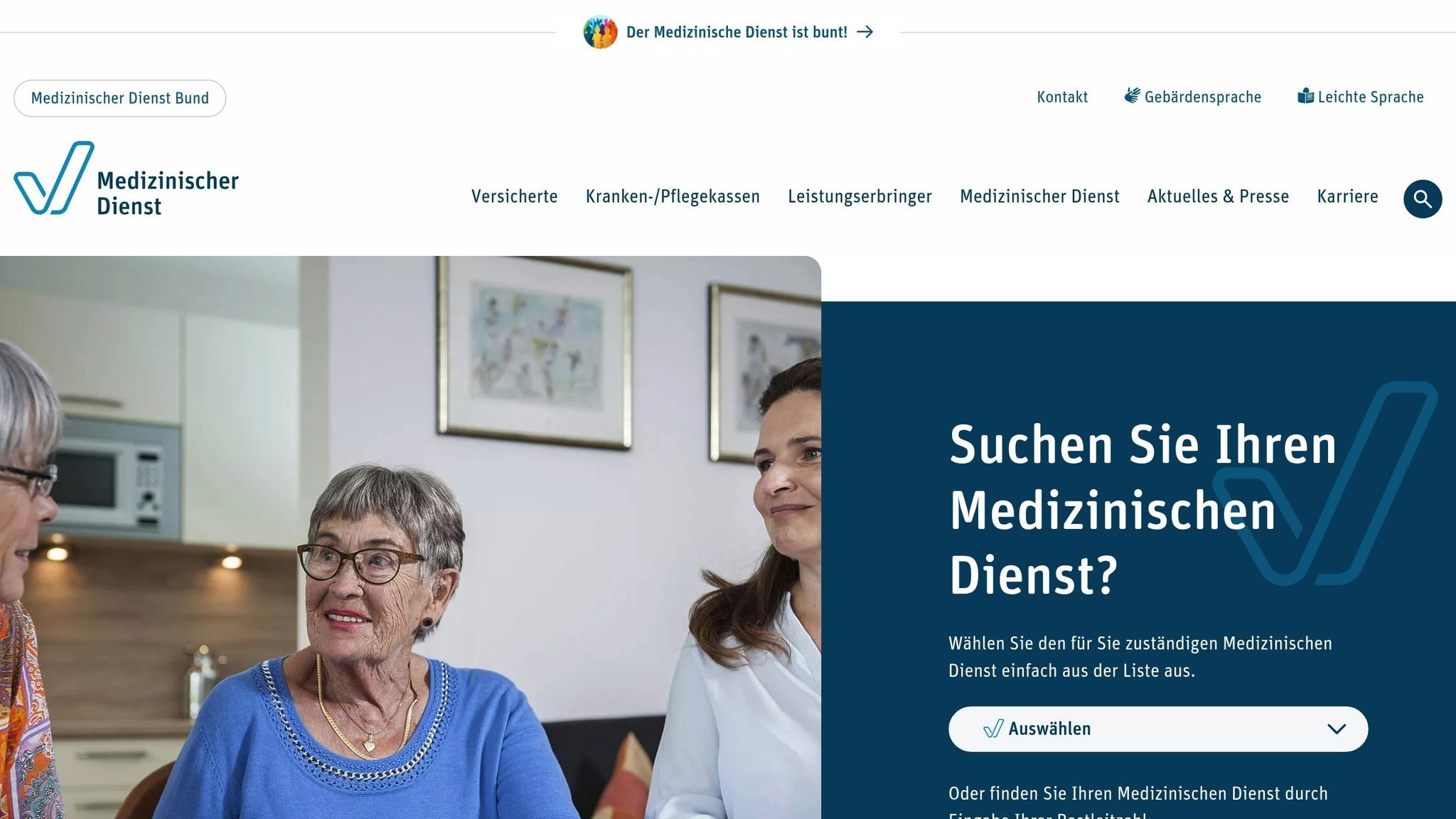The width and height of the screenshot is (1456, 819).
Task: Click the hero photo of women
Action: pos(410,537)
